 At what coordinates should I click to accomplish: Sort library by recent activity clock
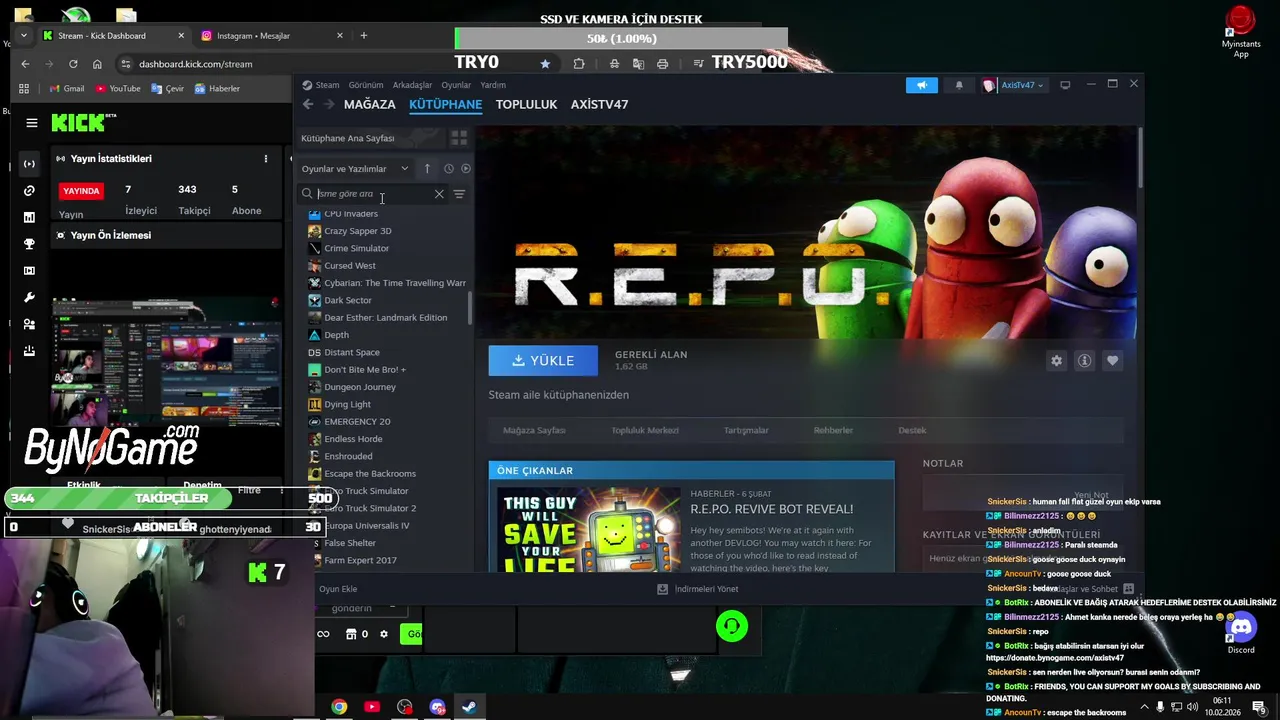click(x=449, y=168)
